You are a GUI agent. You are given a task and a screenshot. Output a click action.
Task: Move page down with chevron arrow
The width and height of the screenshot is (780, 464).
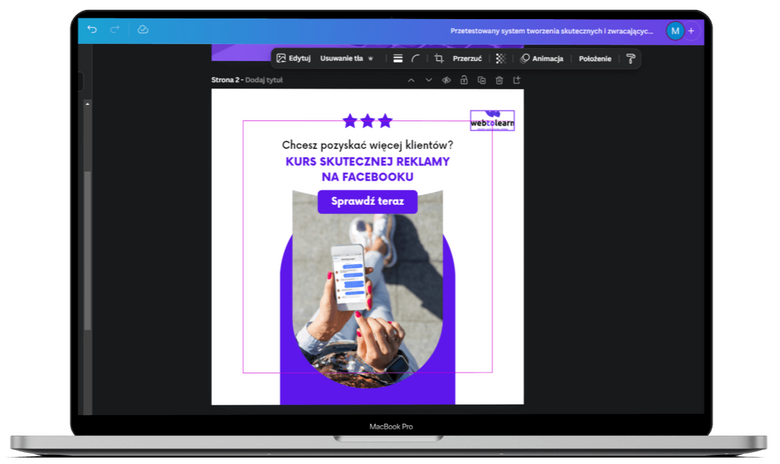[x=428, y=80]
